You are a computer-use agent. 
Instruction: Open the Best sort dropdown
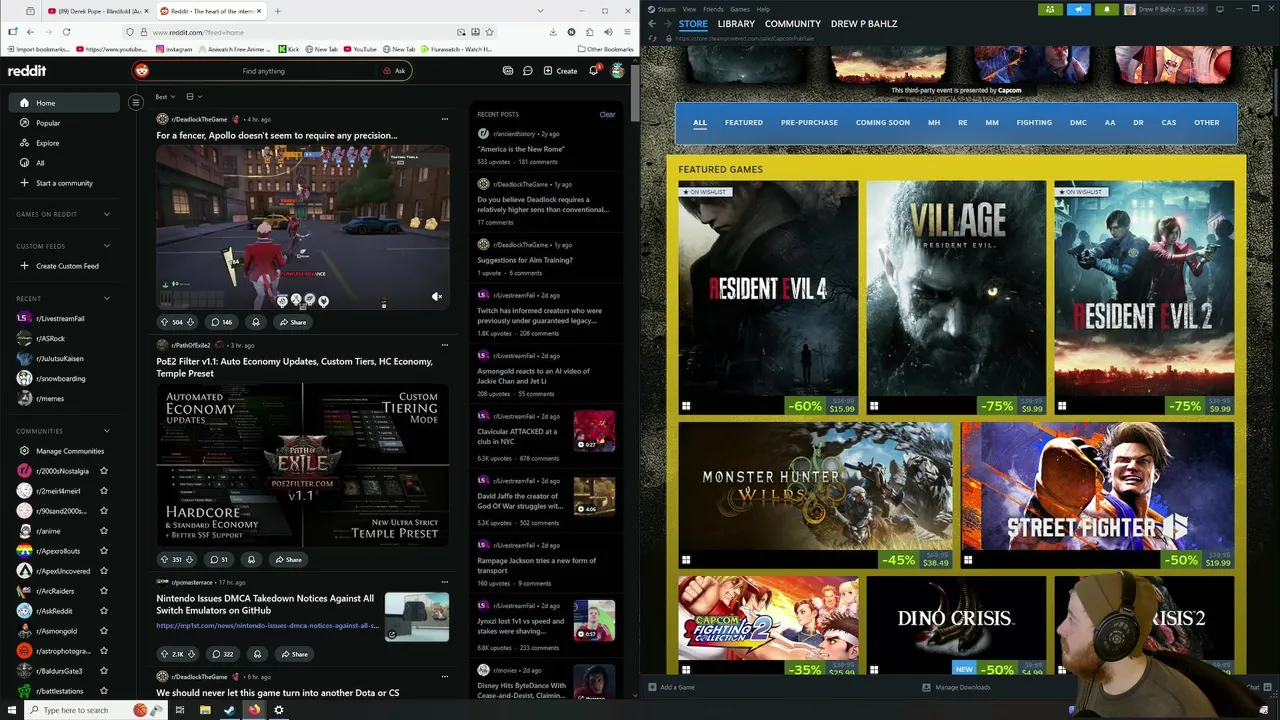click(x=165, y=97)
